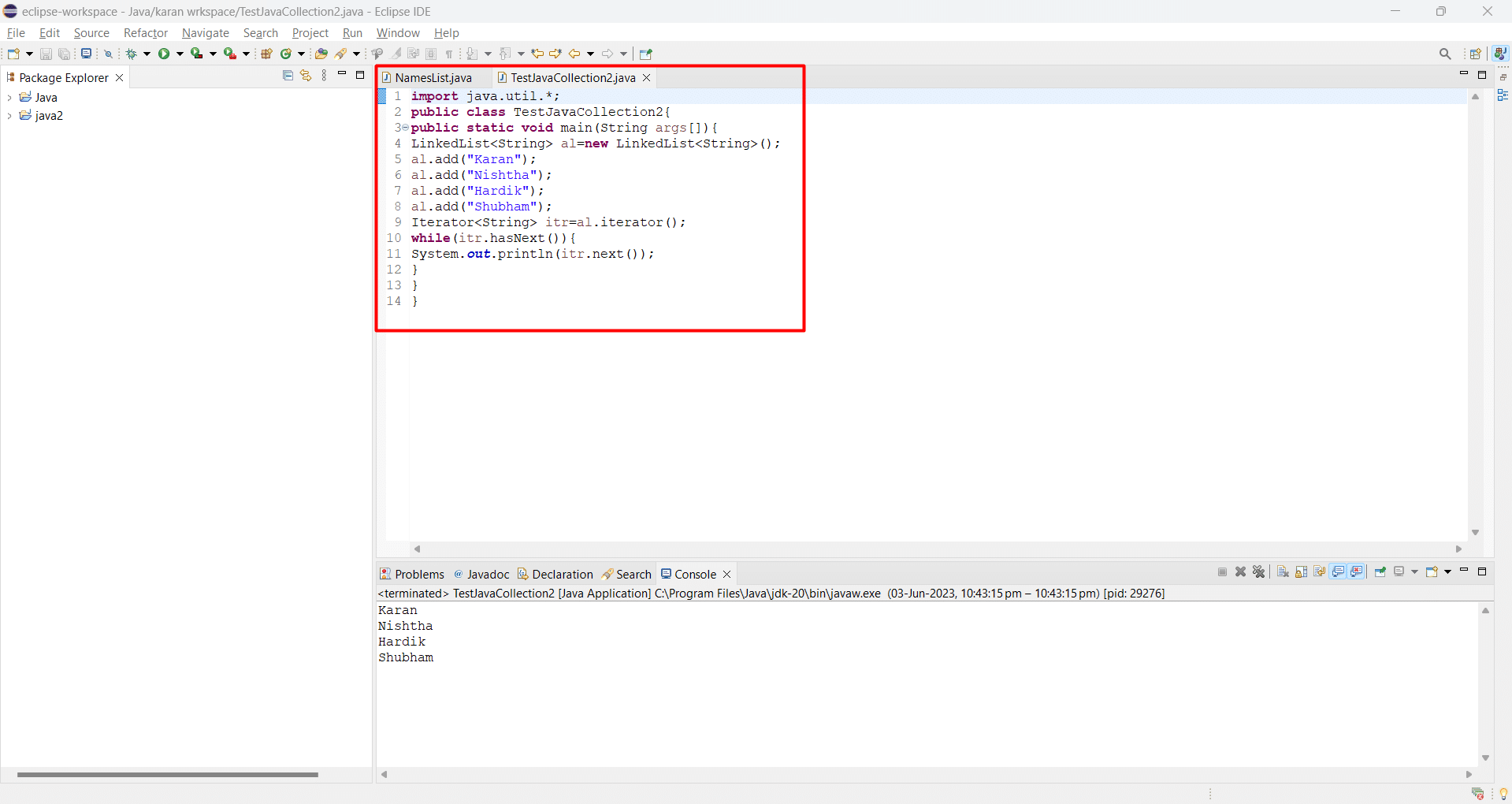The image size is (1512, 804).
Task: Open a Terminal using the monitor icon
Action: pos(86,54)
